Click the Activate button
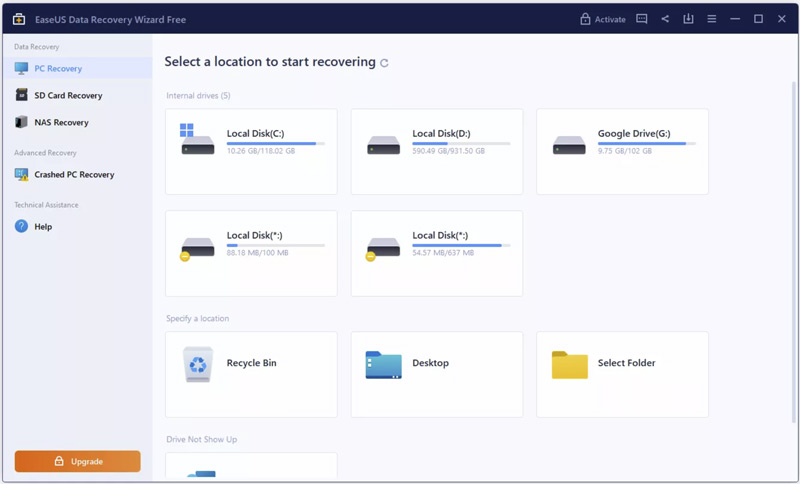The height and width of the screenshot is (484, 800). 603,19
